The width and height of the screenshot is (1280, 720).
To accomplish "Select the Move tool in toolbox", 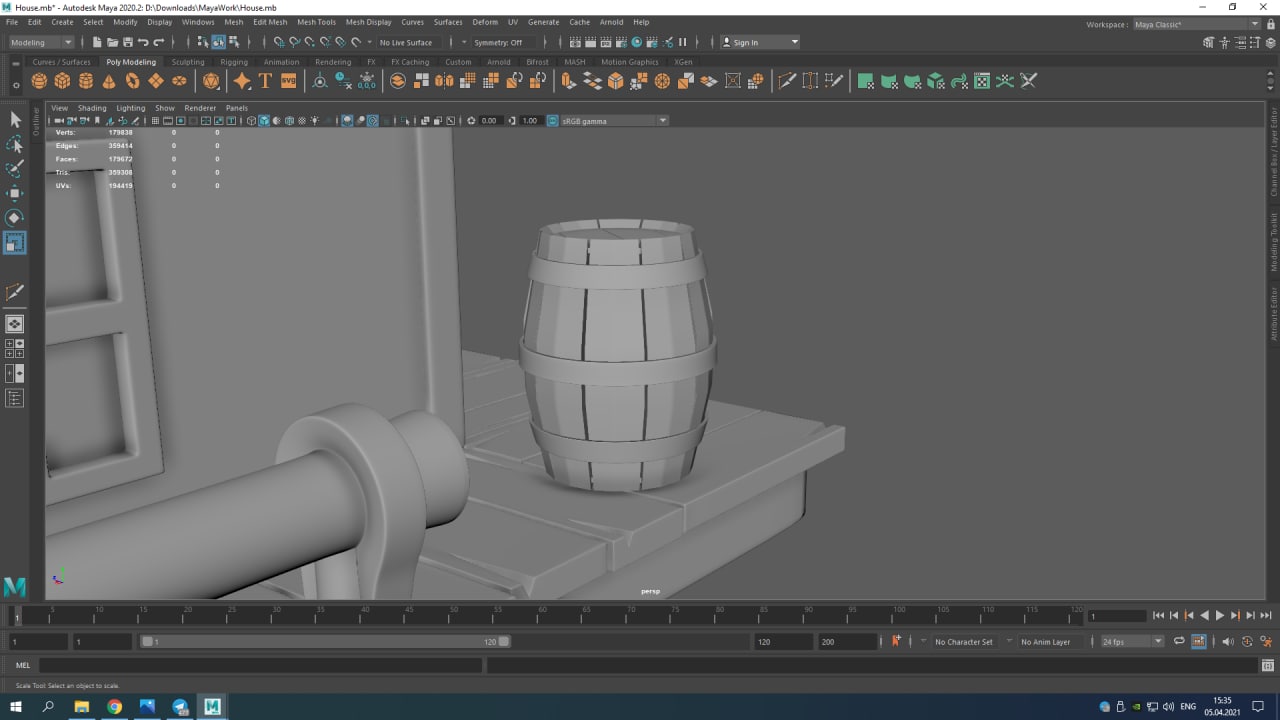I will point(15,193).
